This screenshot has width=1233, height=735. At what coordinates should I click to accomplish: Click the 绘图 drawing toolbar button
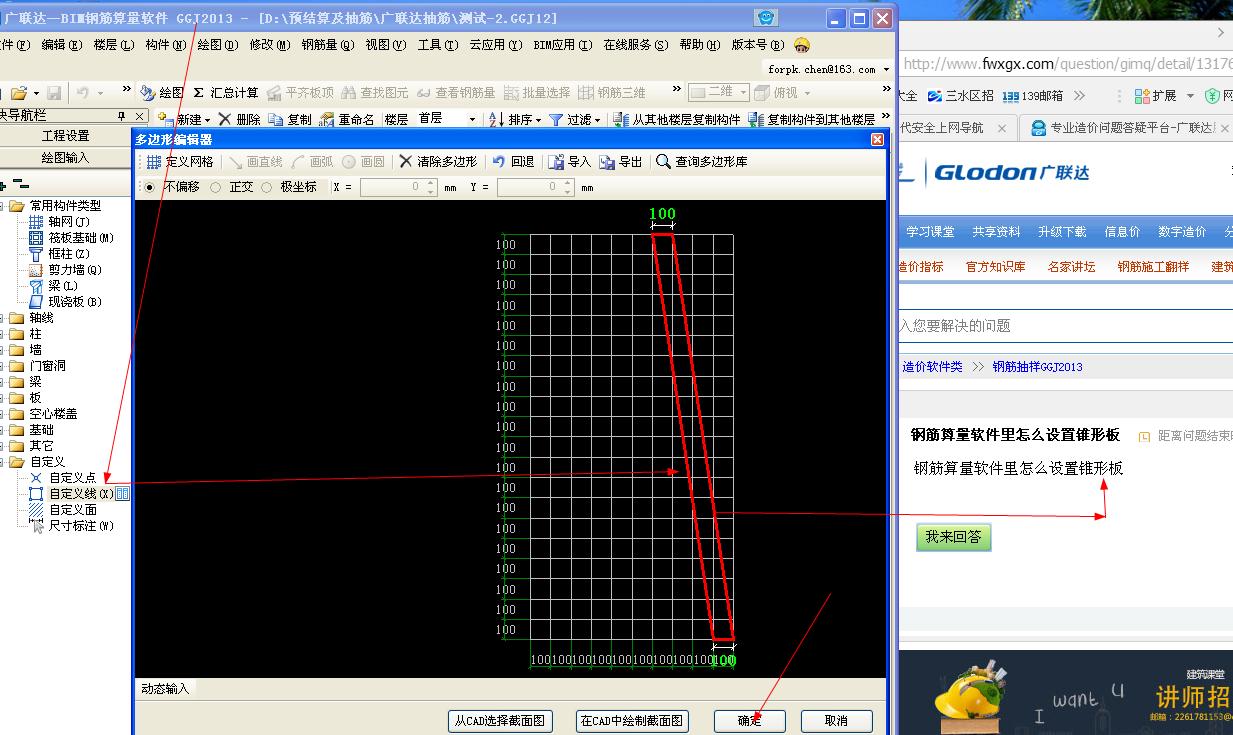pyautogui.click(x=162, y=92)
